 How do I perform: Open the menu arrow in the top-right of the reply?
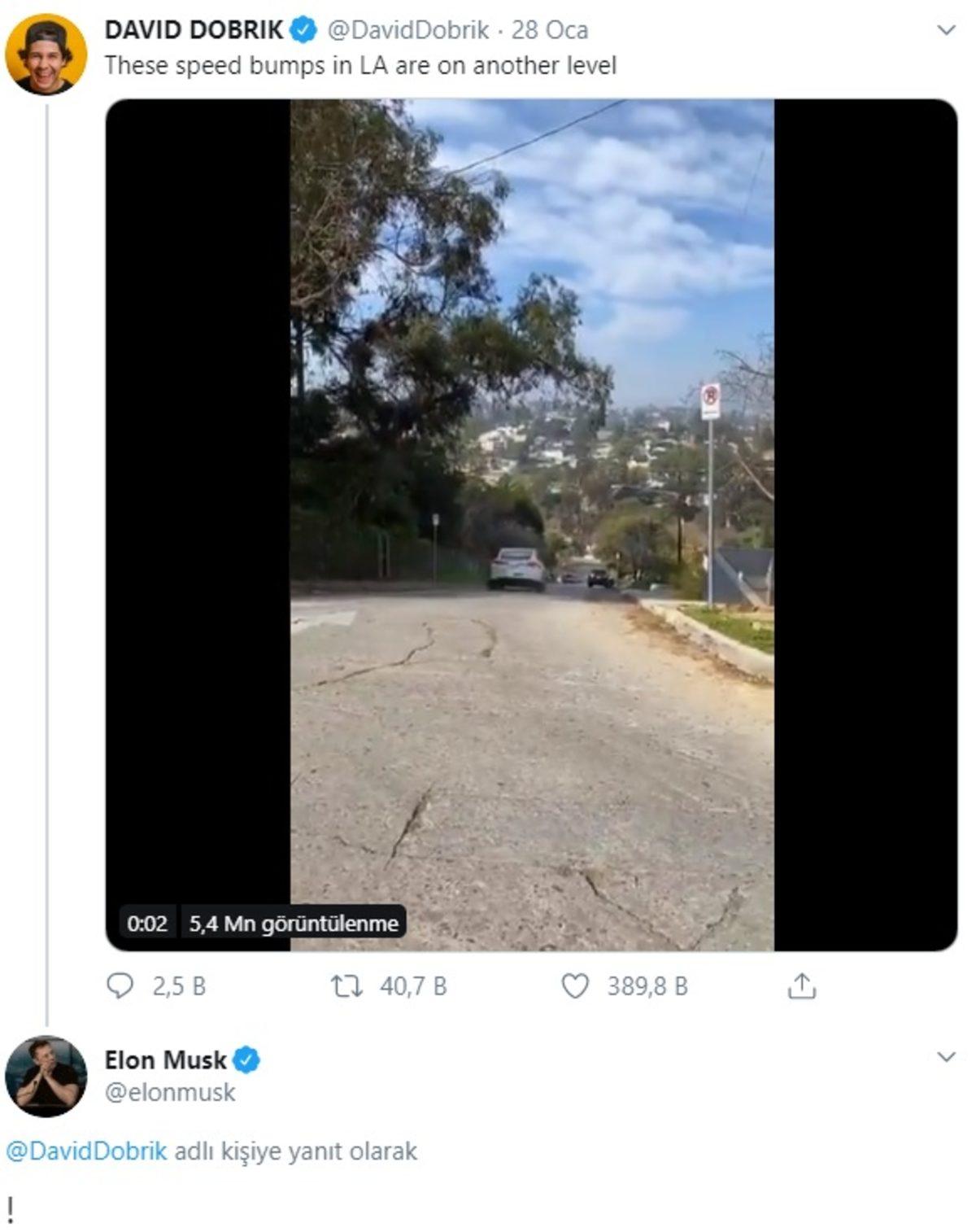pos(945,1056)
